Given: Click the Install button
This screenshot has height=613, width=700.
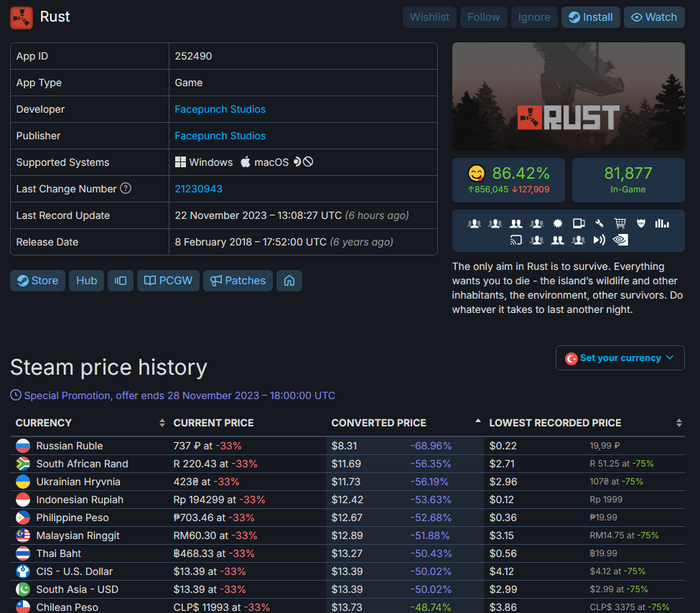Looking at the screenshot, I should pos(591,17).
